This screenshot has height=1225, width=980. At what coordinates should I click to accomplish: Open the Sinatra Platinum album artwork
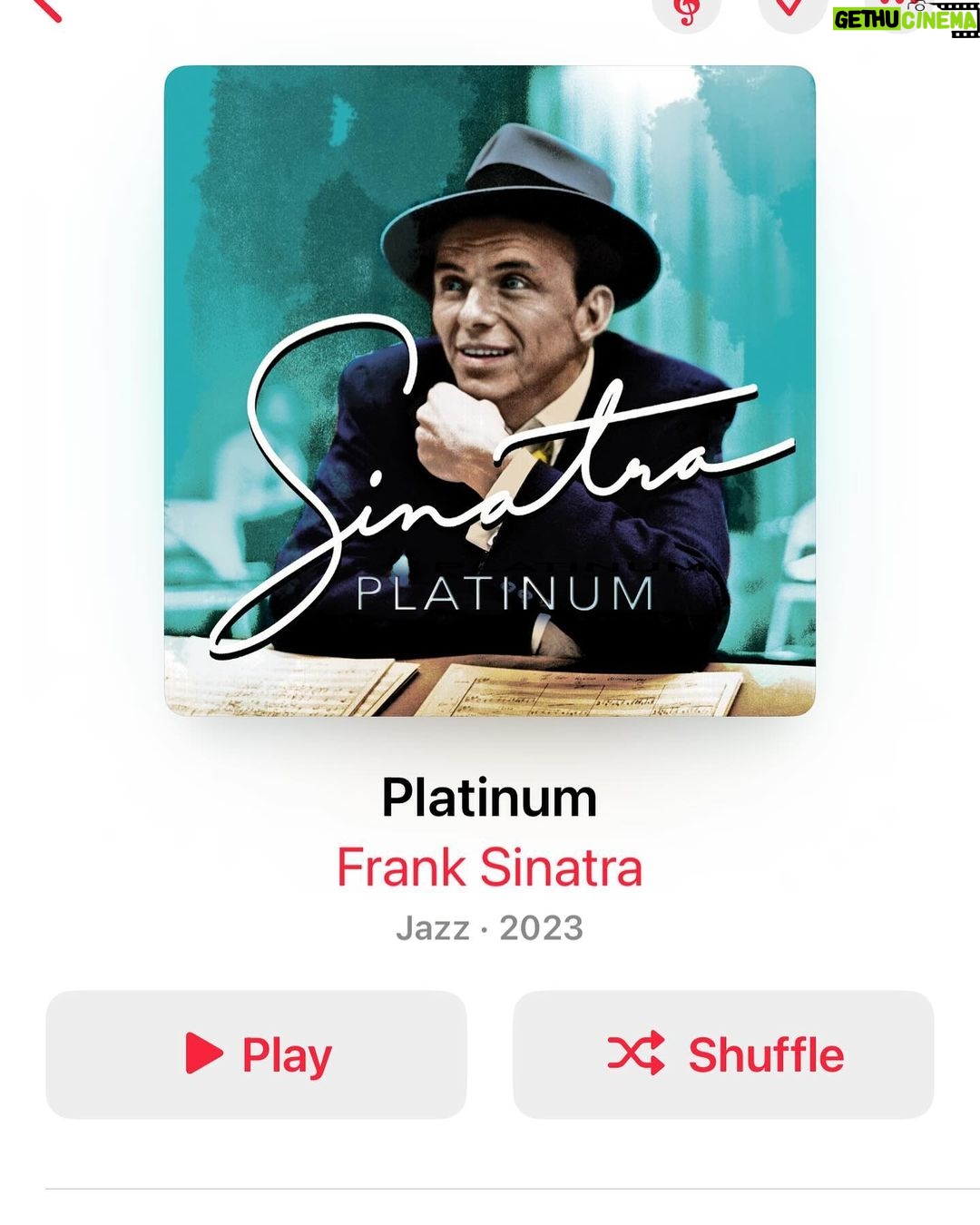point(490,391)
